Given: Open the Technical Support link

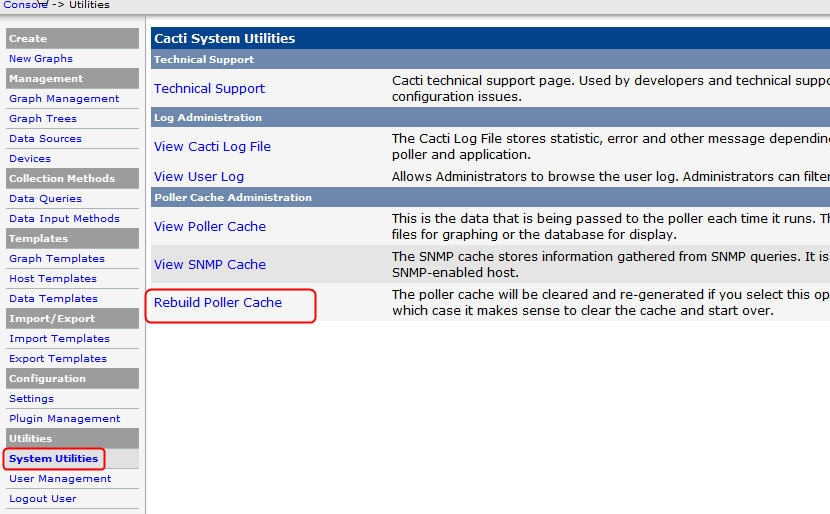Looking at the screenshot, I should pos(210,88).
